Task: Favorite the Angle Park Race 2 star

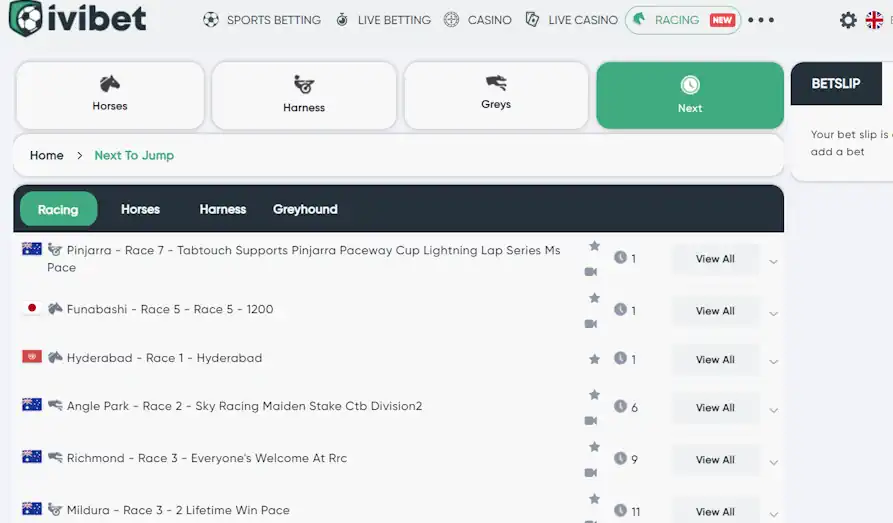Action: pyautogui.click(x=594, y=394)
